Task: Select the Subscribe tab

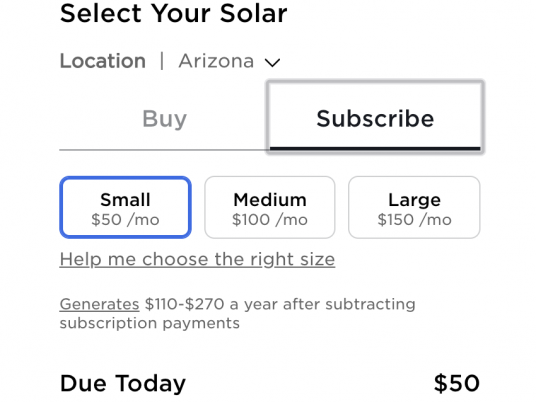Action: (x=375, y=118)
